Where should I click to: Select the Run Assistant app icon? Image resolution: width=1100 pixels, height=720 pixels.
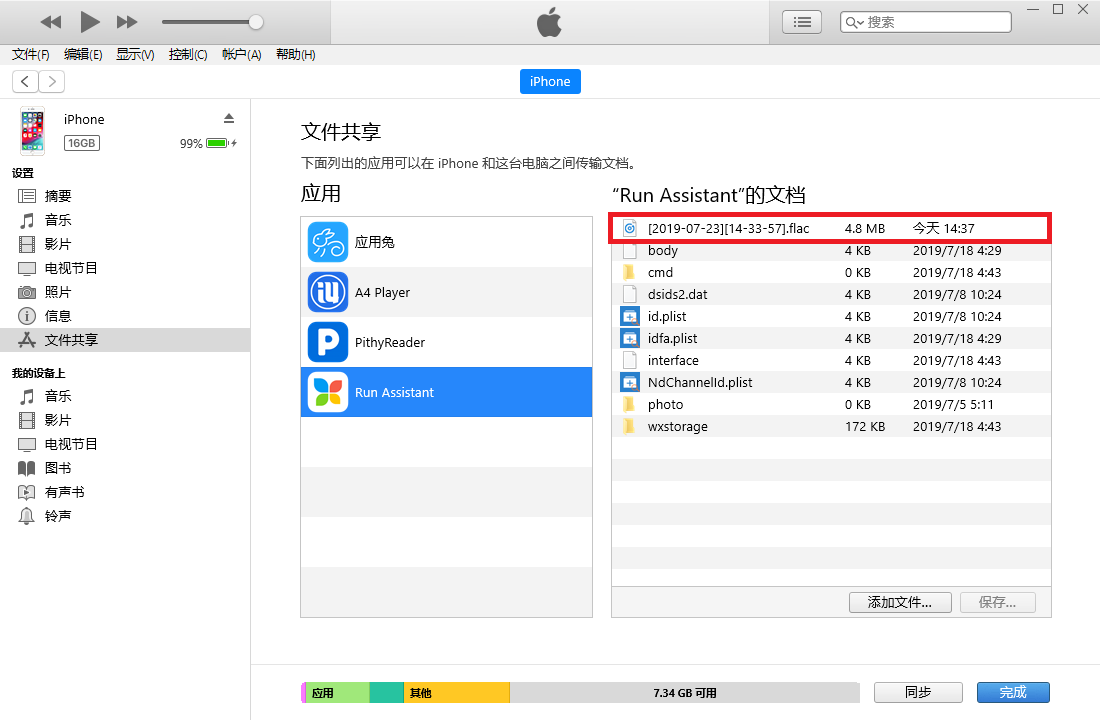328,392
